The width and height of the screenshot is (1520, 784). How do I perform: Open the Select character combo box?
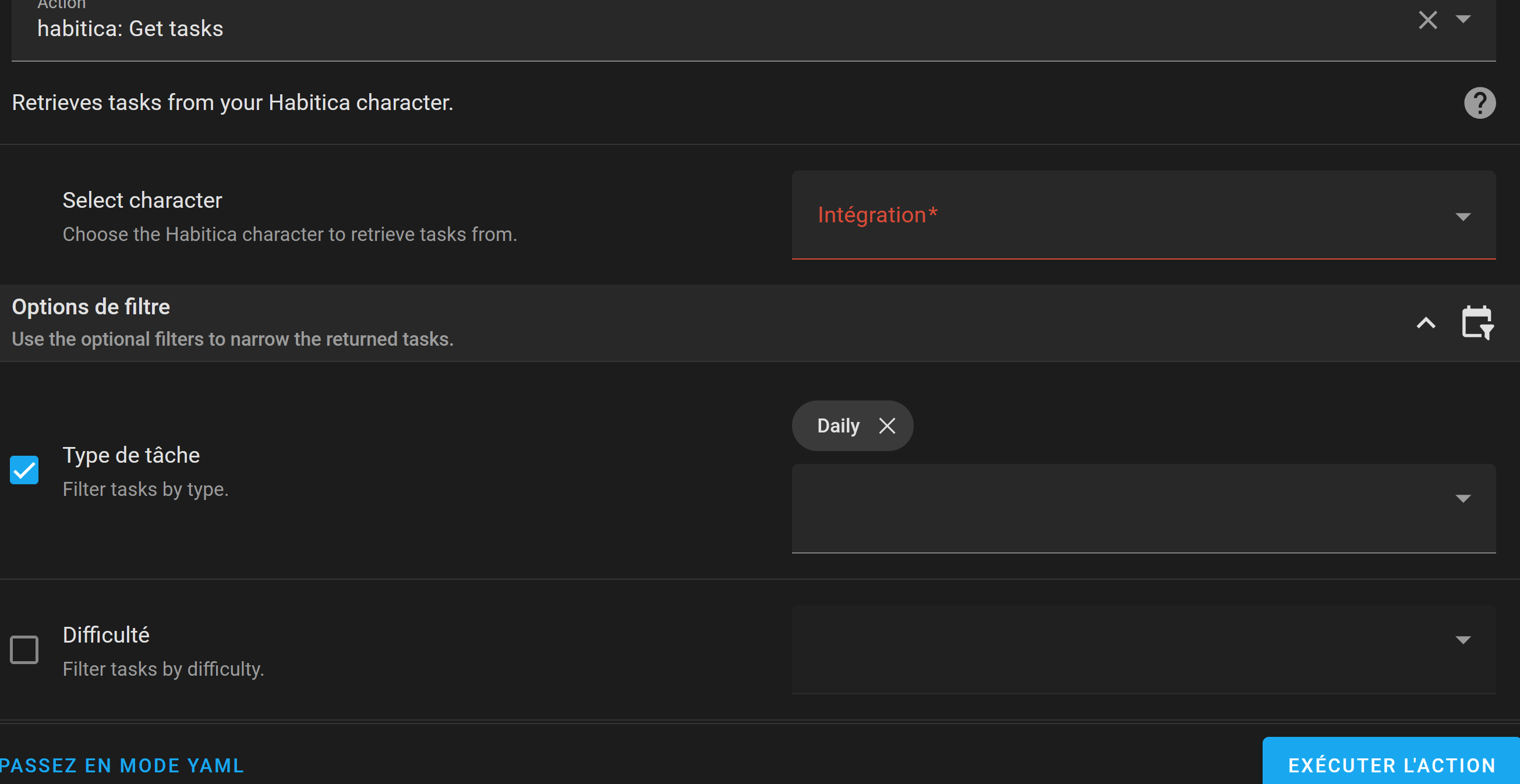(1121, 215)
